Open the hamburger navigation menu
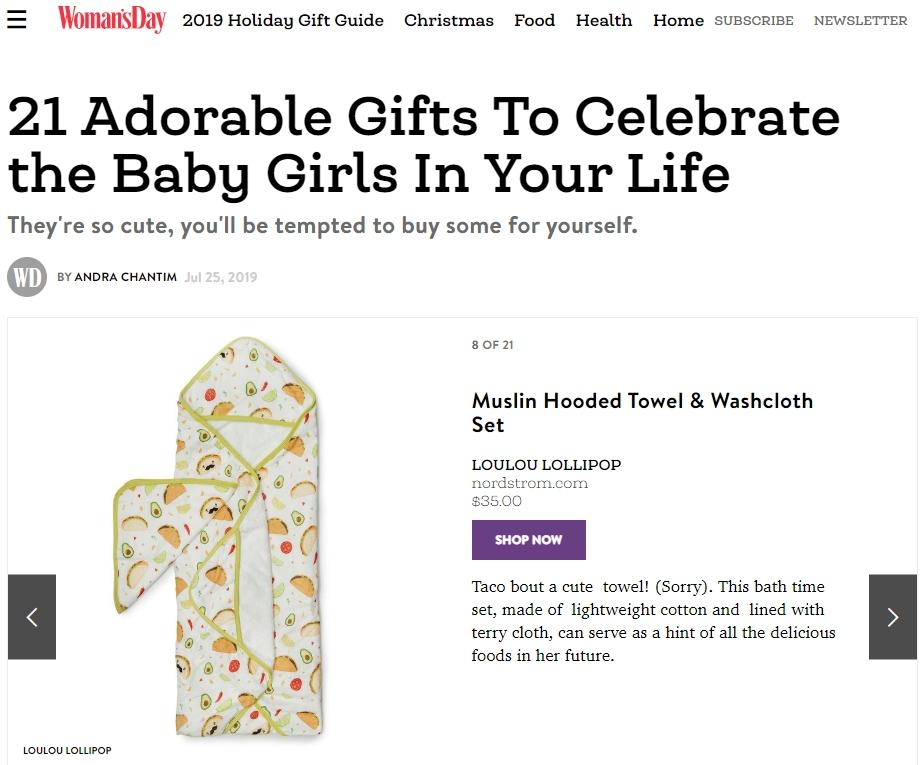This screenshot has height=765, width=924. pyautogui.click(x=17, y=20)
